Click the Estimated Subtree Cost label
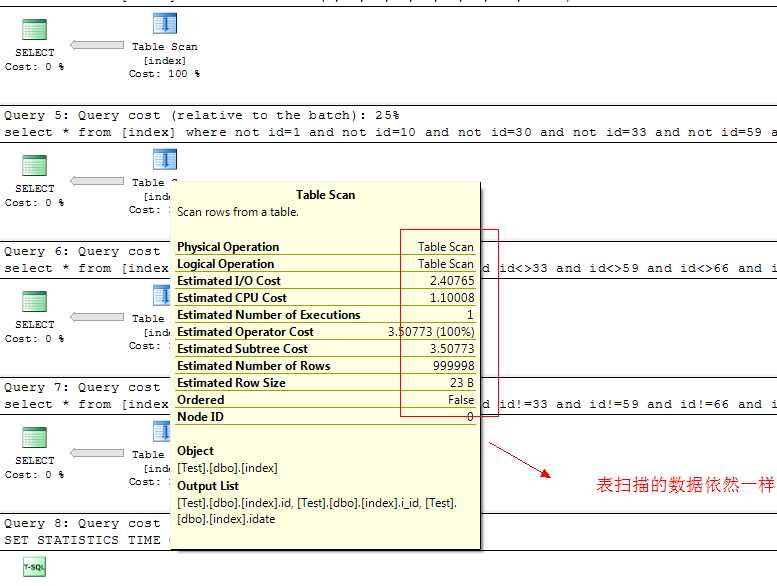 point(242,349)
